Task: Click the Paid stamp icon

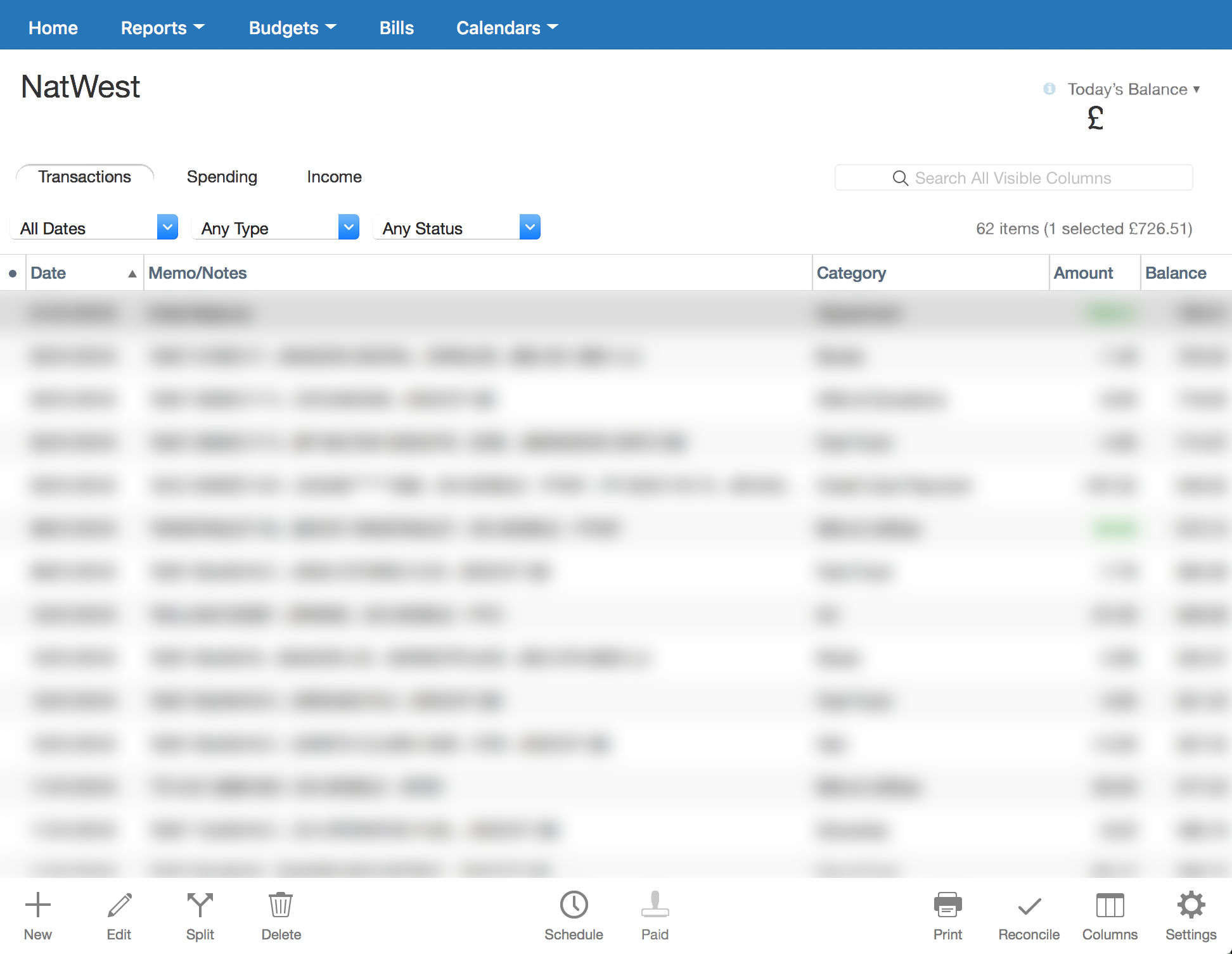Action: click(655, 905)
